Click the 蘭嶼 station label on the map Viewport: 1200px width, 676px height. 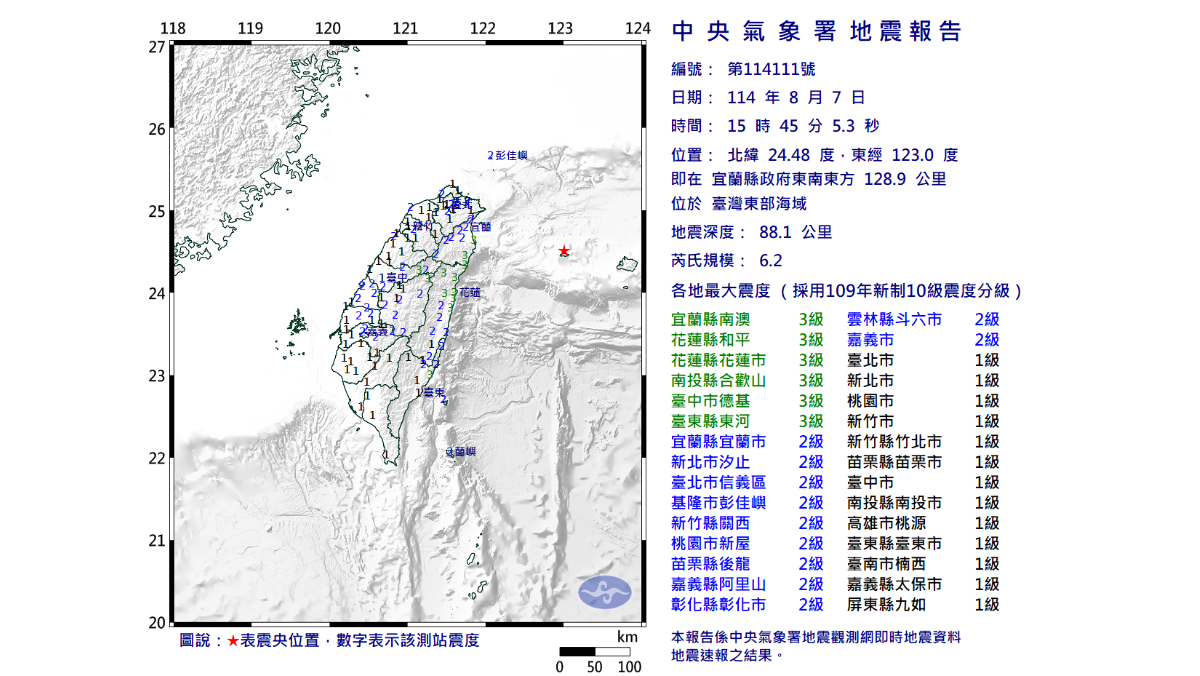(464, 453)
